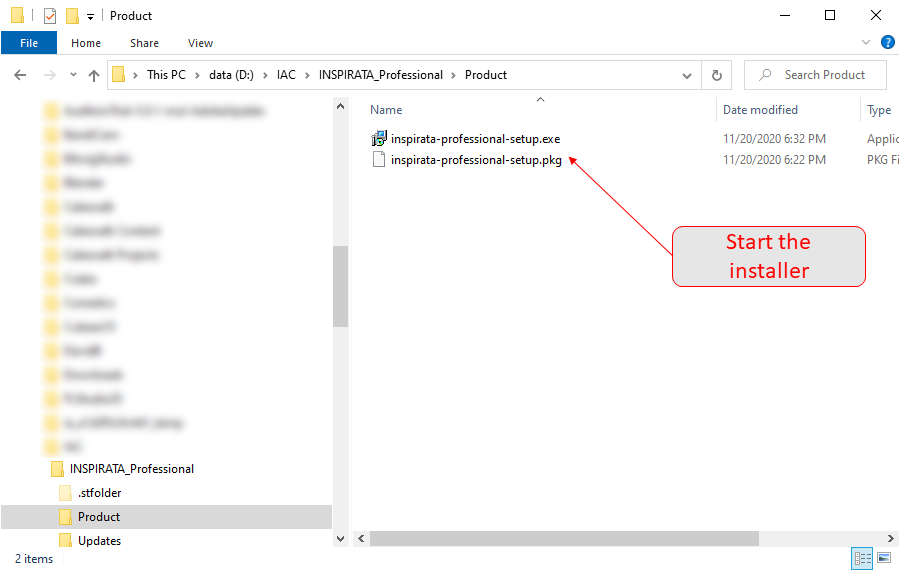Click the date of the .pkg file
The image size is (904, 574).
pyautogui.click(x=774, y=160)
